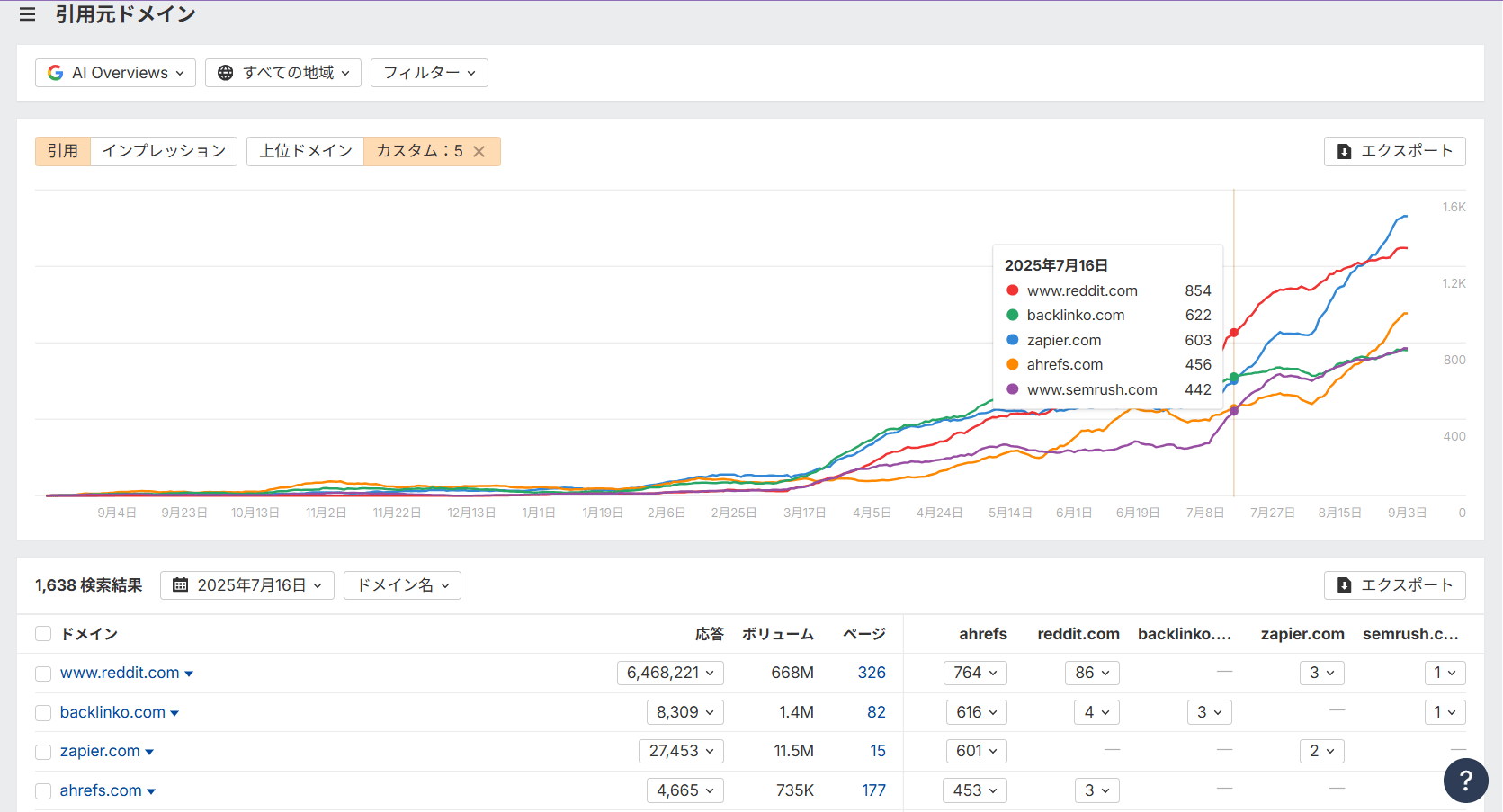This screenshot has height=812, width=1503.
Task: Click the red dot beside www.reddit.com in tooltip
Action: (1013, 290)
